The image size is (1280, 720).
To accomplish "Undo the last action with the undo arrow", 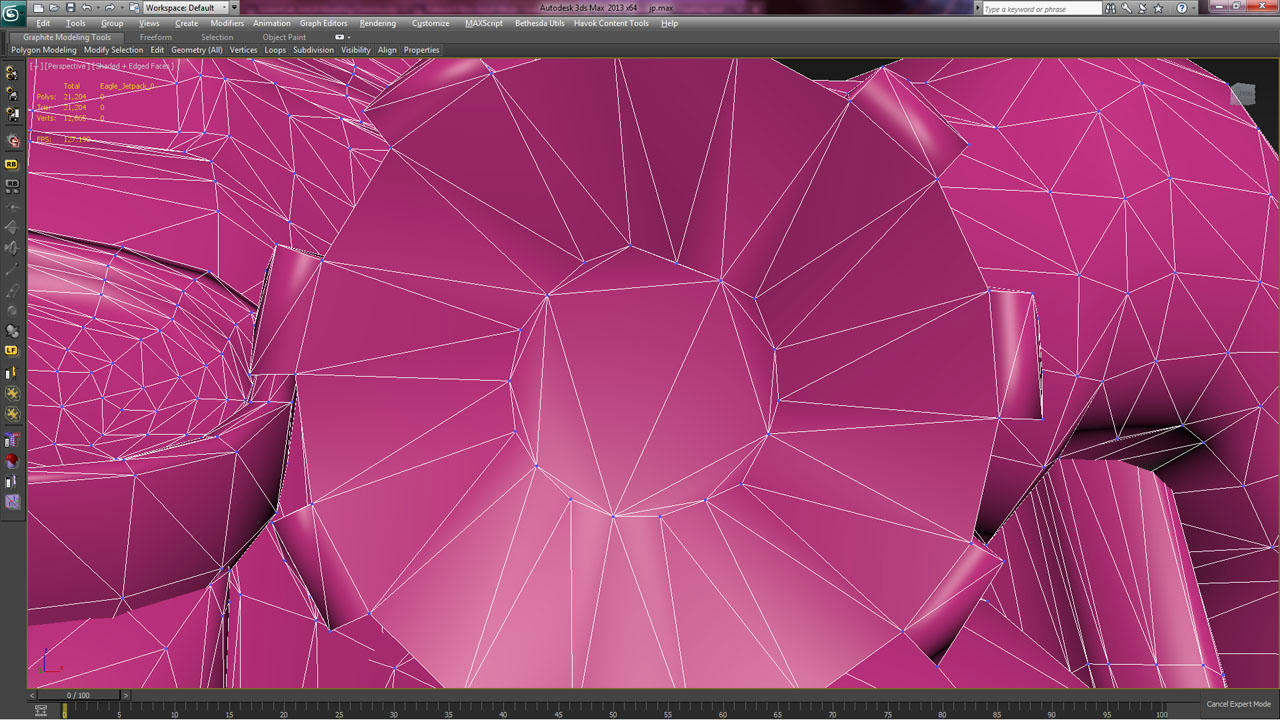I will (x=87, y=8).
